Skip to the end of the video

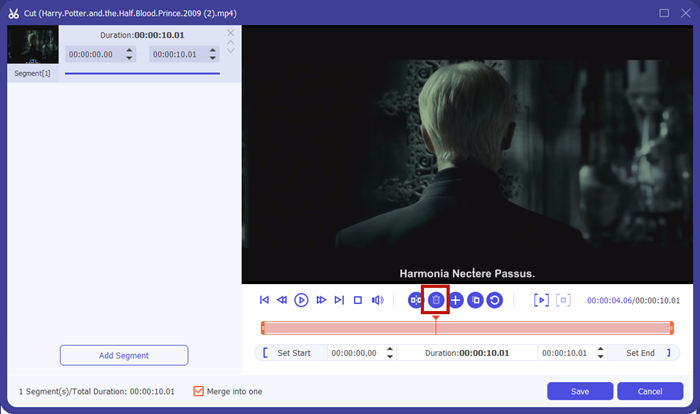[x=339, y=300]
